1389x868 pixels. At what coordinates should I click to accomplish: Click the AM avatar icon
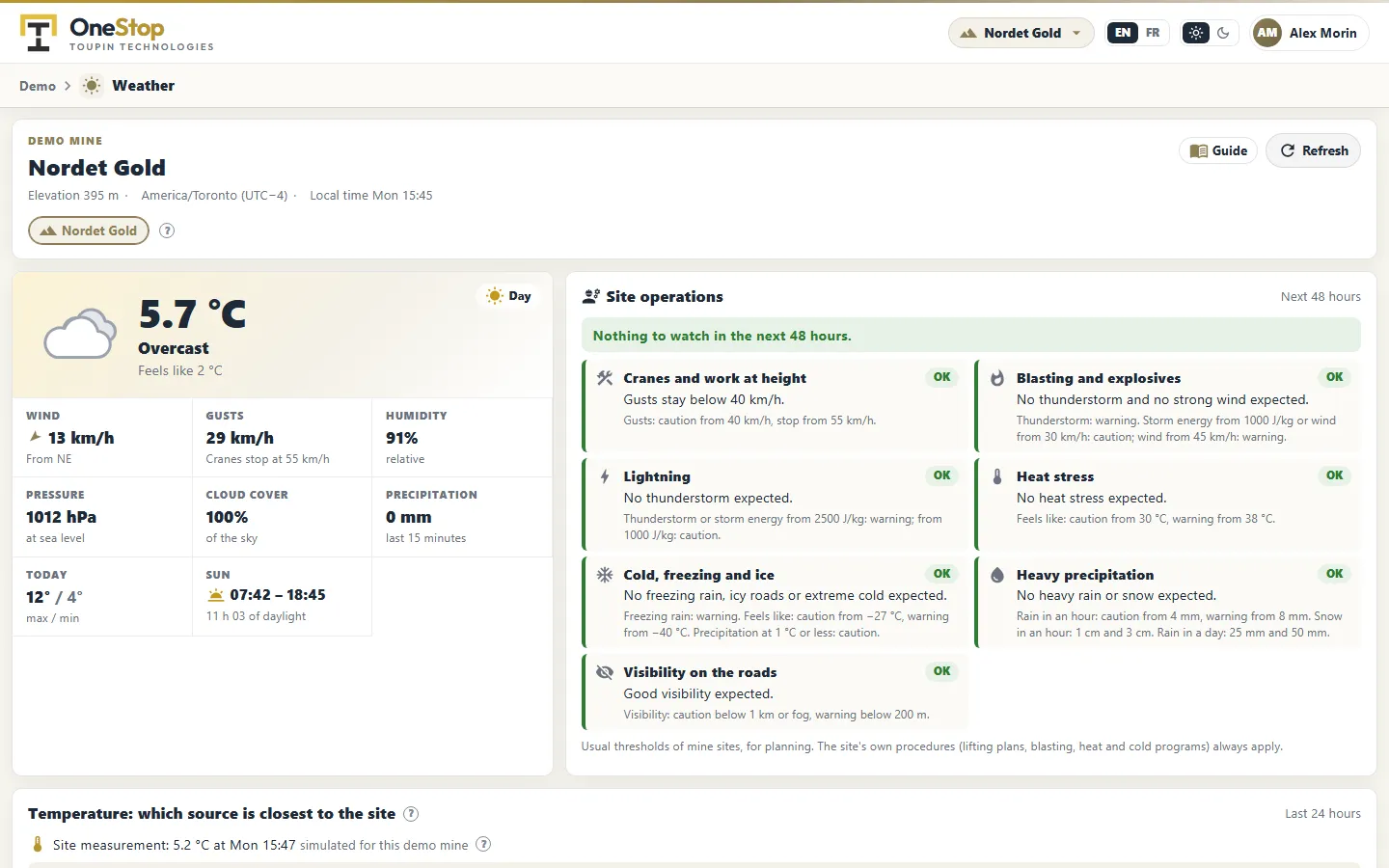coord(1267,33)
